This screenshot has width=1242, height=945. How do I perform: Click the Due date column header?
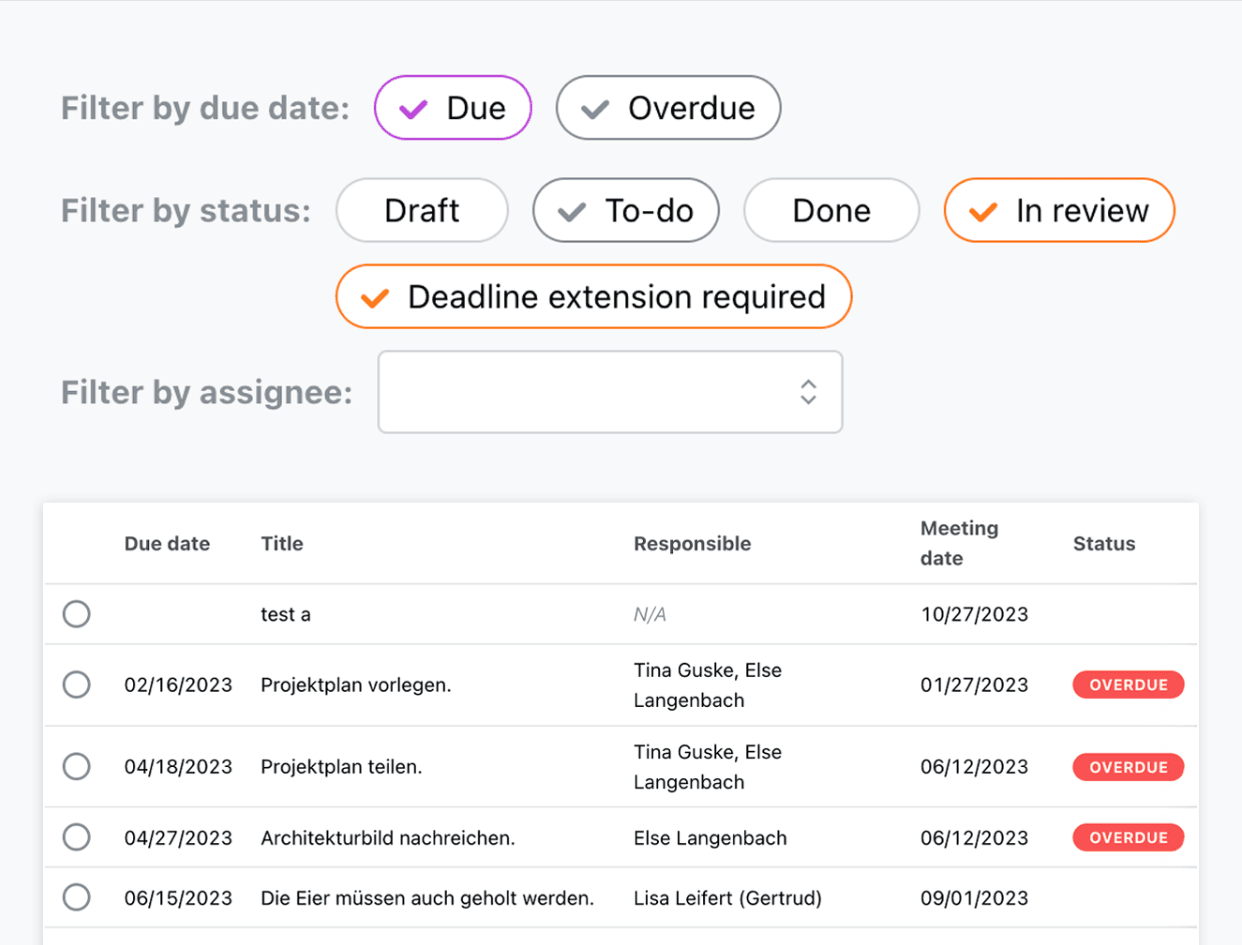click(167, 544)
